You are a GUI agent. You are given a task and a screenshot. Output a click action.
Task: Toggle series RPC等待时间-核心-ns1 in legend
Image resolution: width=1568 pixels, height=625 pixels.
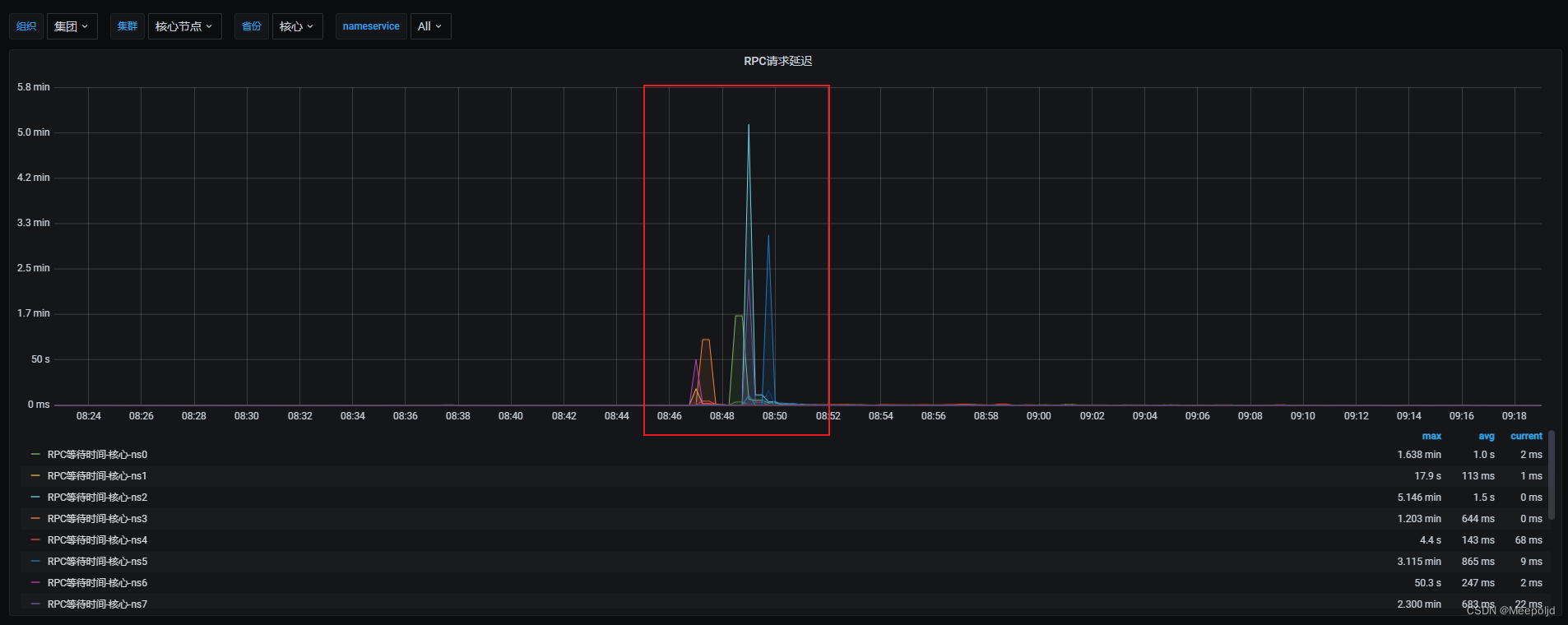click(97, 476)
